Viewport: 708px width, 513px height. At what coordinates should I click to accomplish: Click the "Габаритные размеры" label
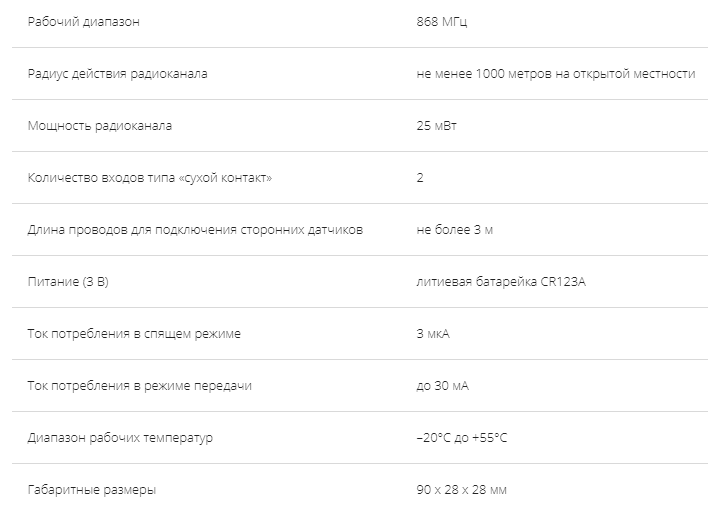tap(92, 490)
